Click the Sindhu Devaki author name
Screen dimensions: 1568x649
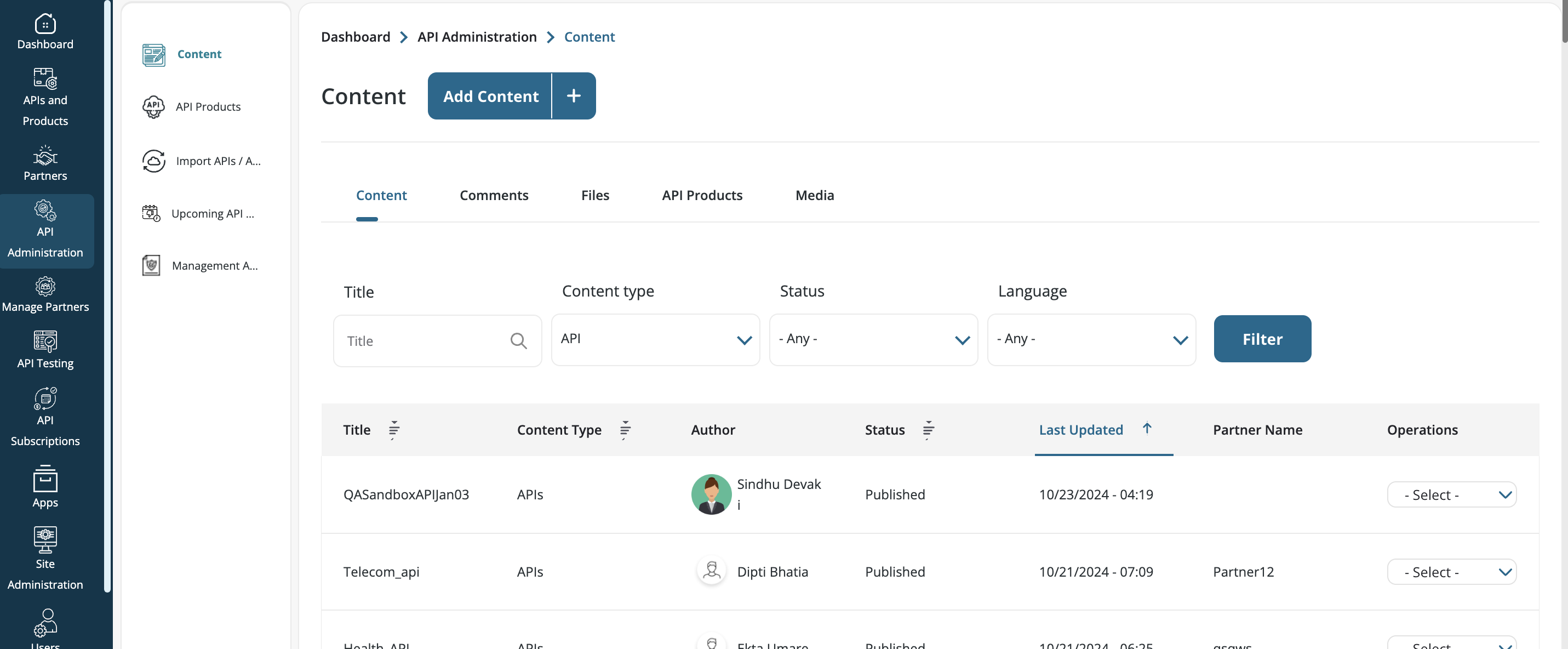779,494
